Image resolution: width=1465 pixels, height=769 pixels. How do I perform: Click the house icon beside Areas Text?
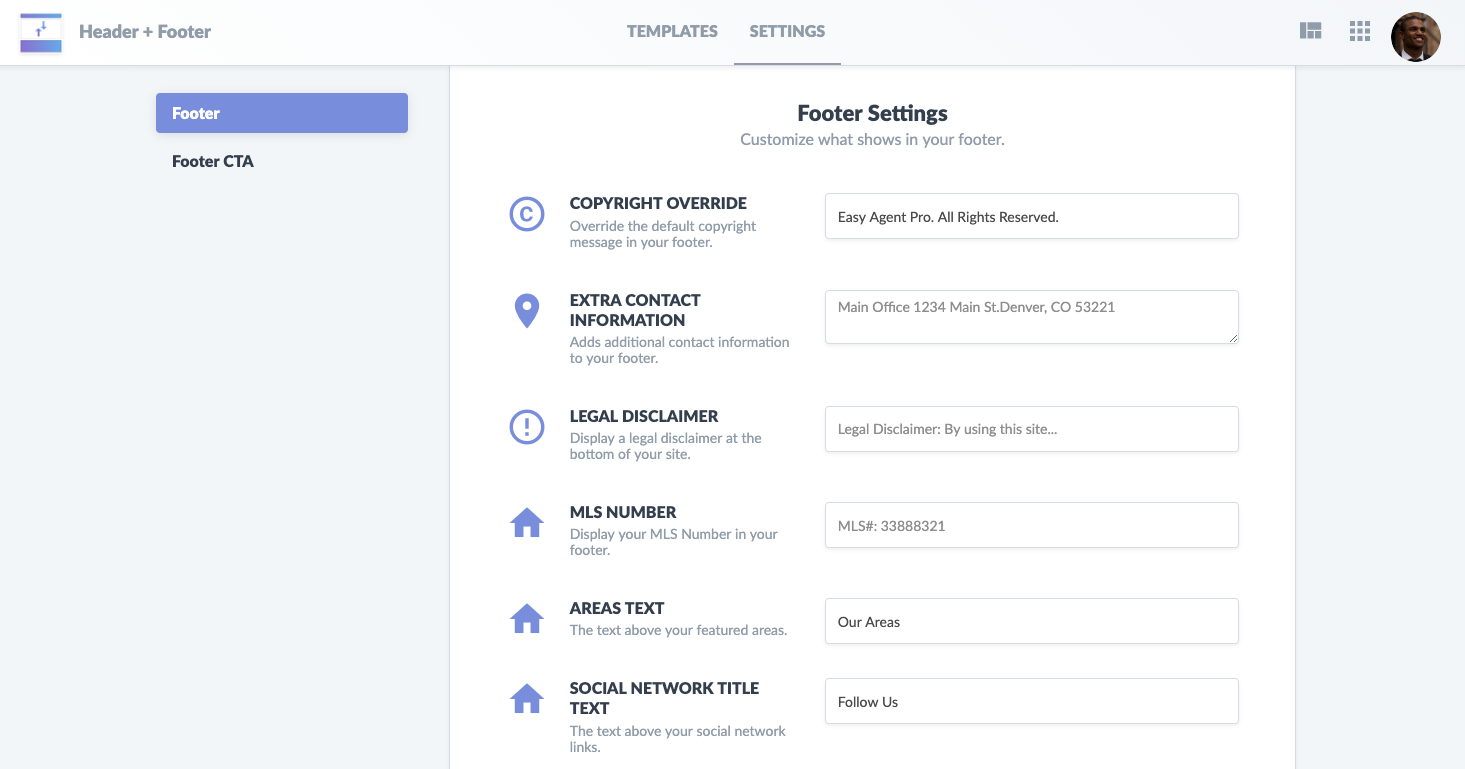coord(527,618)
